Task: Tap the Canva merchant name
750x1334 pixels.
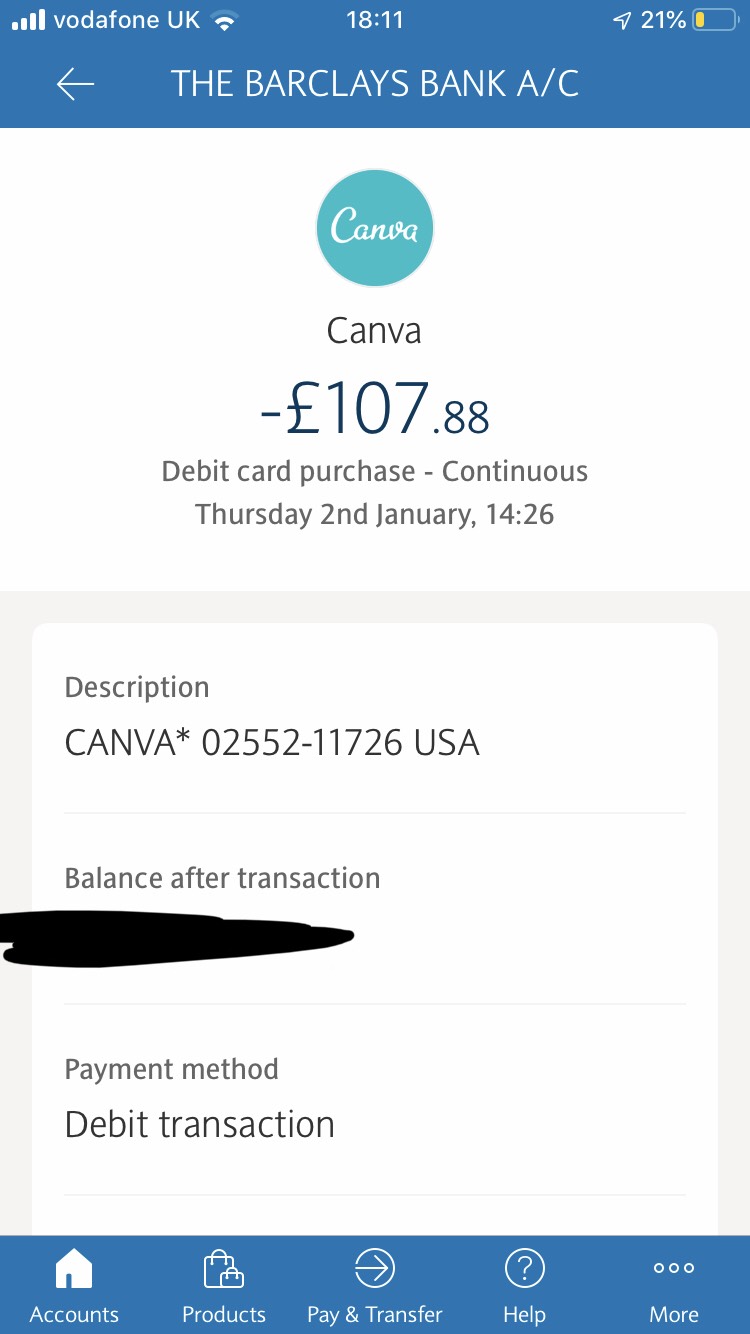Action: tap(374, 331)
